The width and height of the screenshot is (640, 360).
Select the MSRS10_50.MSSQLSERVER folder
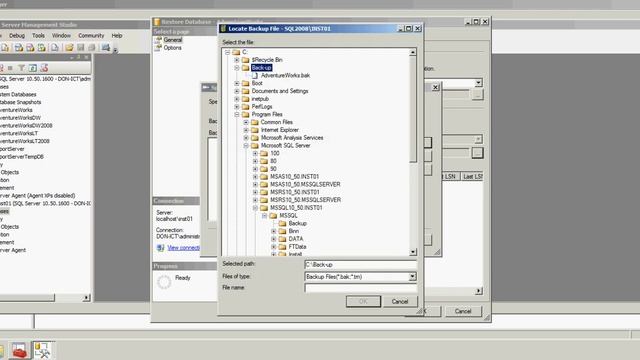[305, 200]
